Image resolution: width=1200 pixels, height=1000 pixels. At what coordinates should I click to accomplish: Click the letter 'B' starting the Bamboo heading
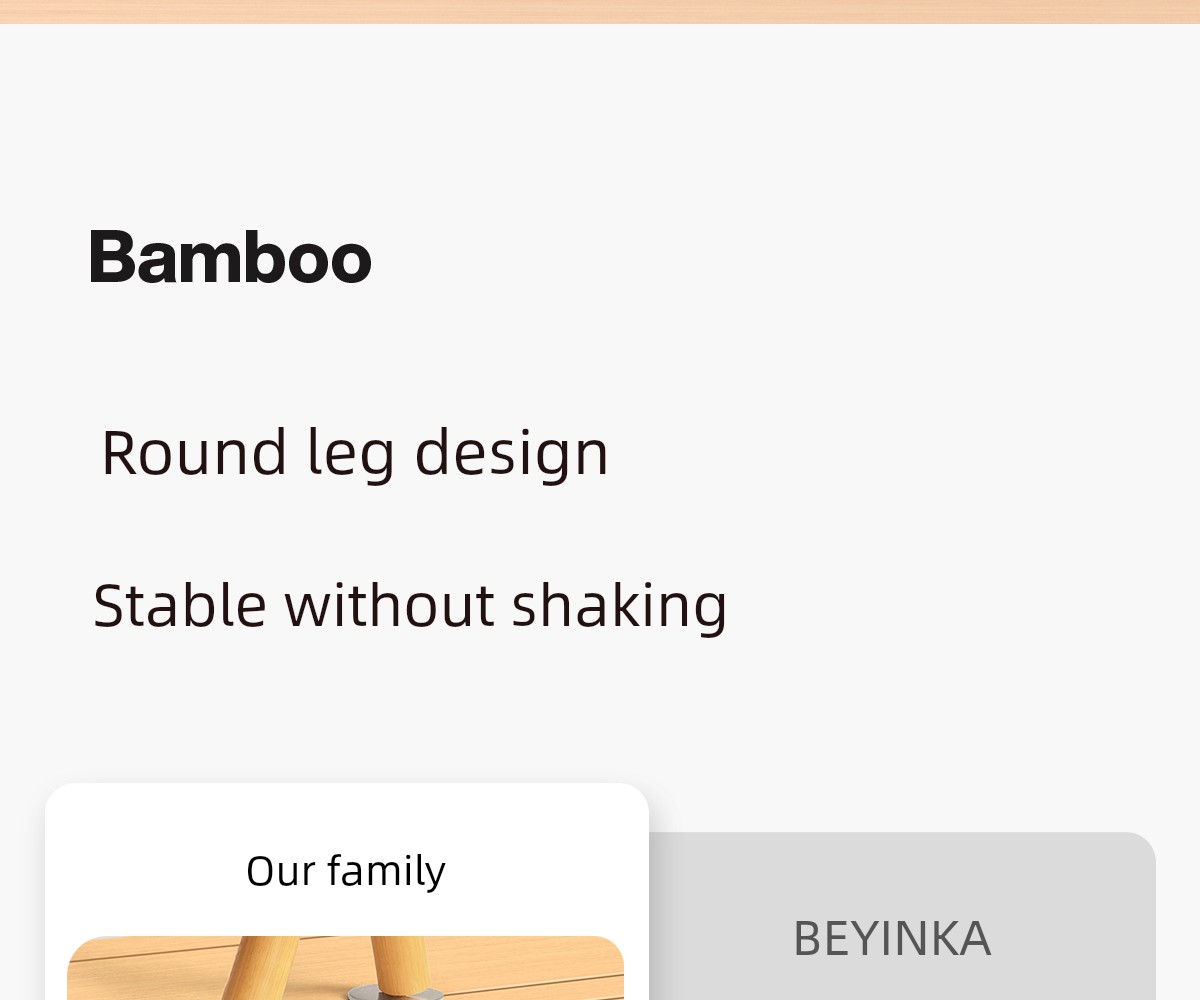[112, 257]
